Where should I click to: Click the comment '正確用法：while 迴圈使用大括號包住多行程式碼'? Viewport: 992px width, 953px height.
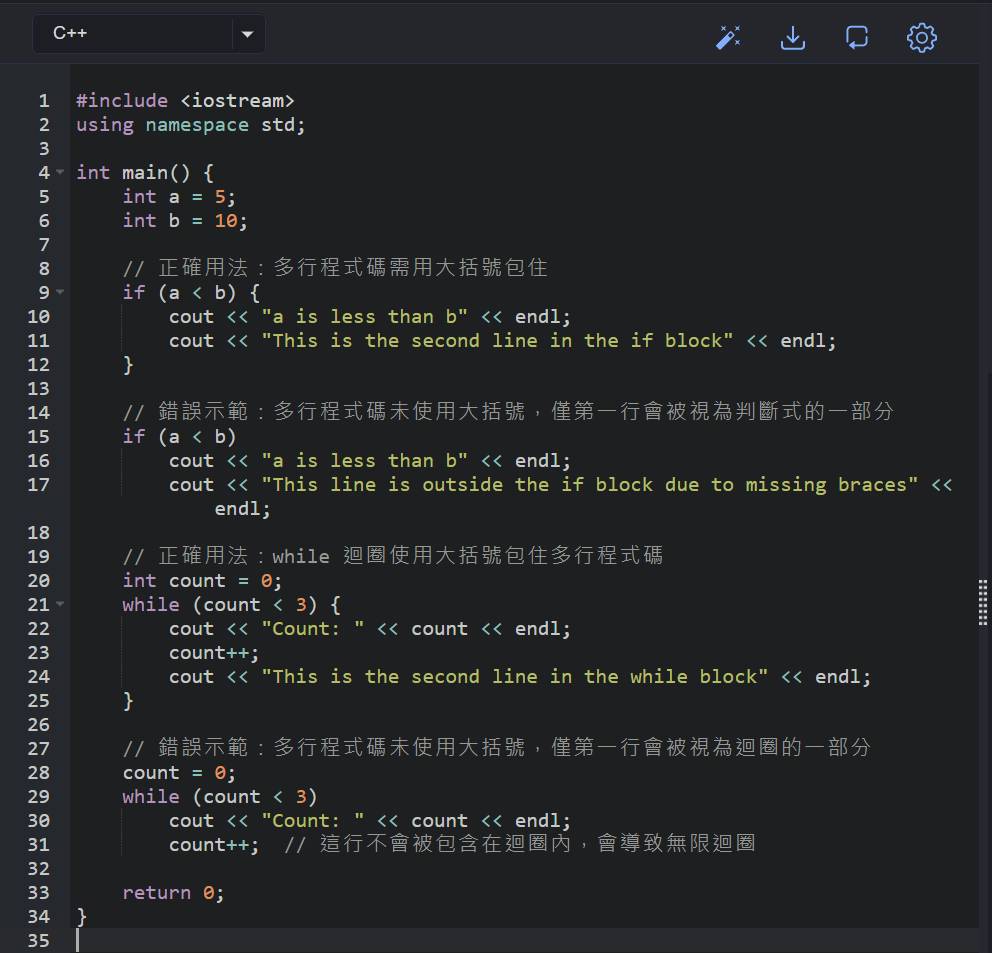[393, 556]
